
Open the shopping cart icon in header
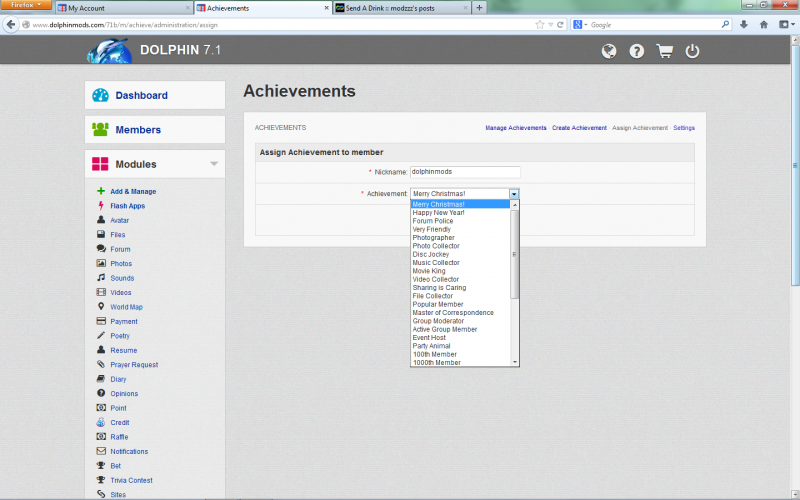[x=664, y=51]
